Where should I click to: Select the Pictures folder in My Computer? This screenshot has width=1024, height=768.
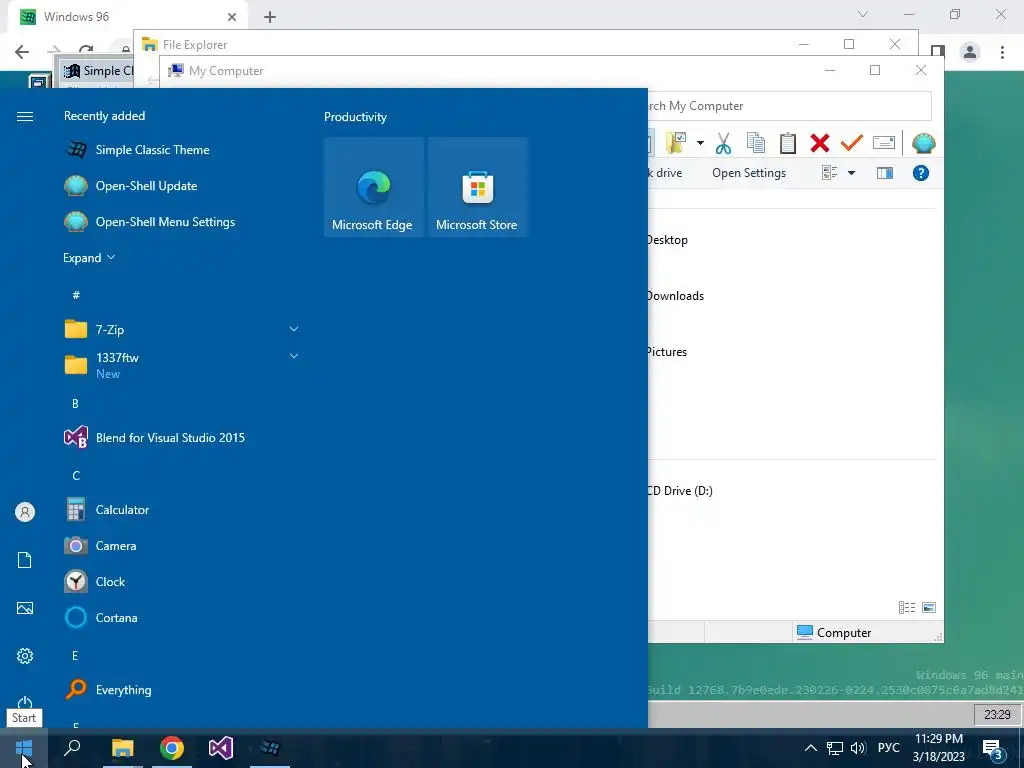(x=667, y=352)
